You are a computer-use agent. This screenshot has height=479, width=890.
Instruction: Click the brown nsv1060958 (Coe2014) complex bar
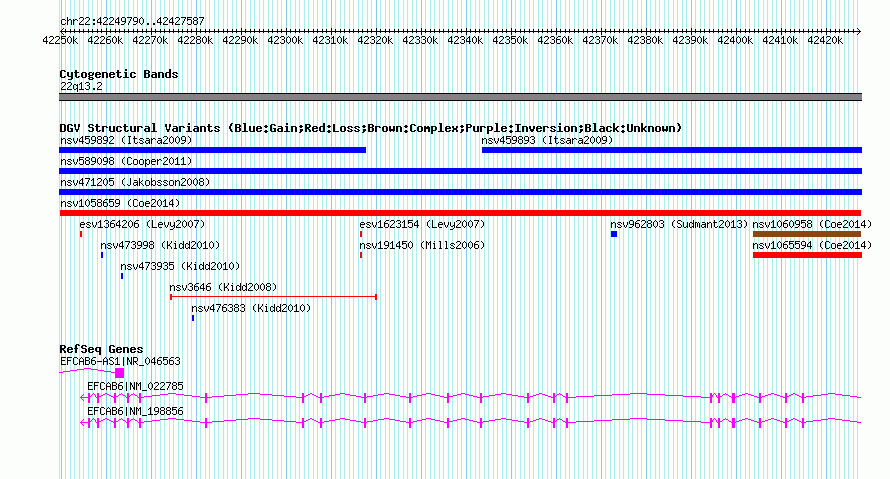[x=807, y=234]
